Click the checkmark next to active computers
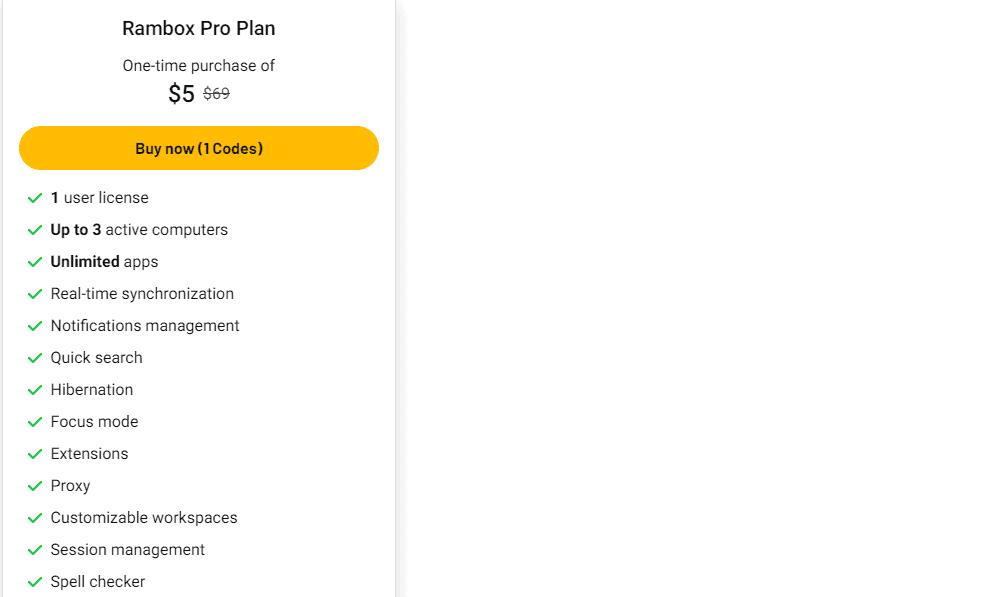This screenshot has height=597, width=1005. pyautogui.click(x=35, y=230)
